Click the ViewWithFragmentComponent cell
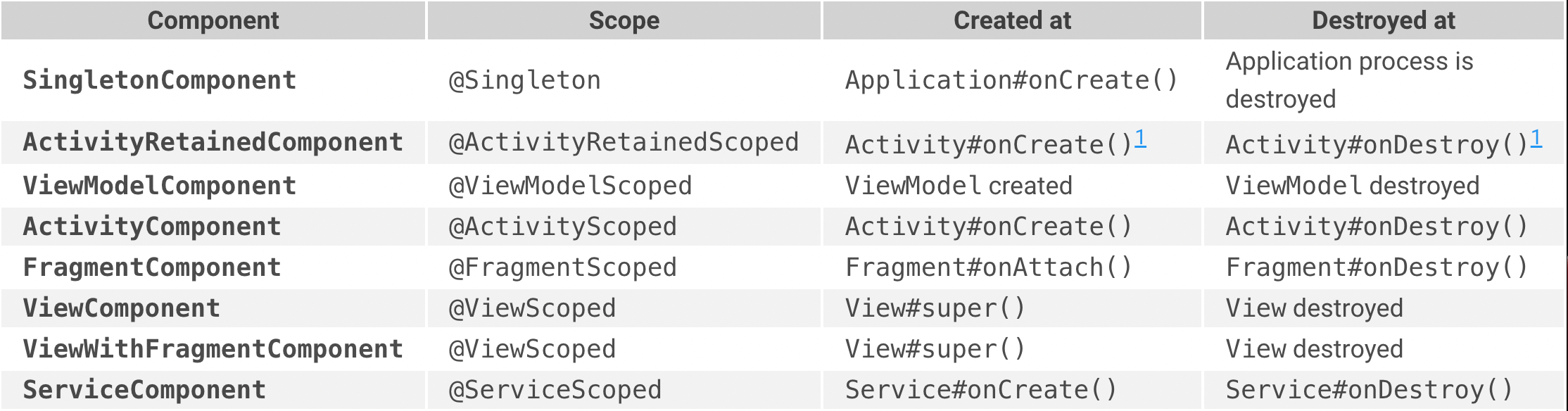This screenshot has height=411, width=1568. pos(213,349)
